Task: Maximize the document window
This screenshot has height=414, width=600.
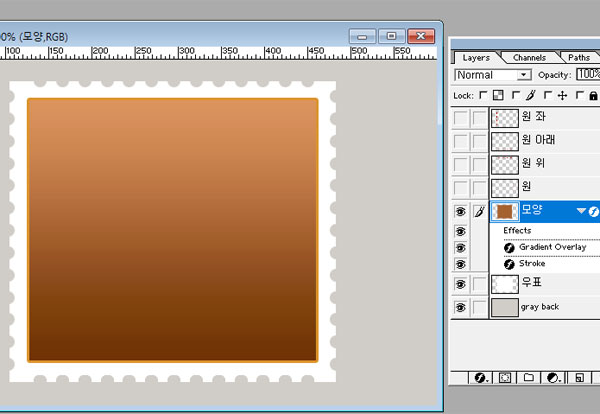Action: click(391, 36)
